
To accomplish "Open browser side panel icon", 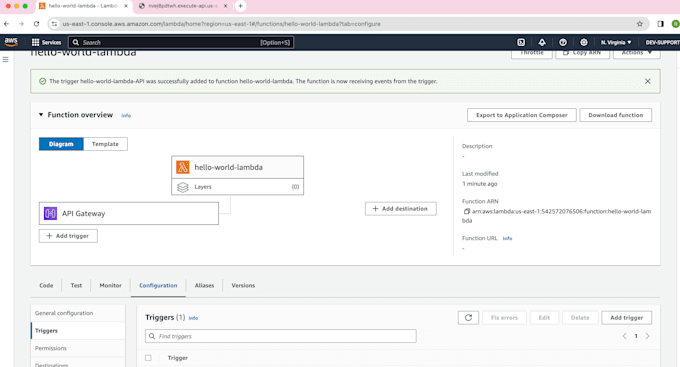I will click(660, 24).
